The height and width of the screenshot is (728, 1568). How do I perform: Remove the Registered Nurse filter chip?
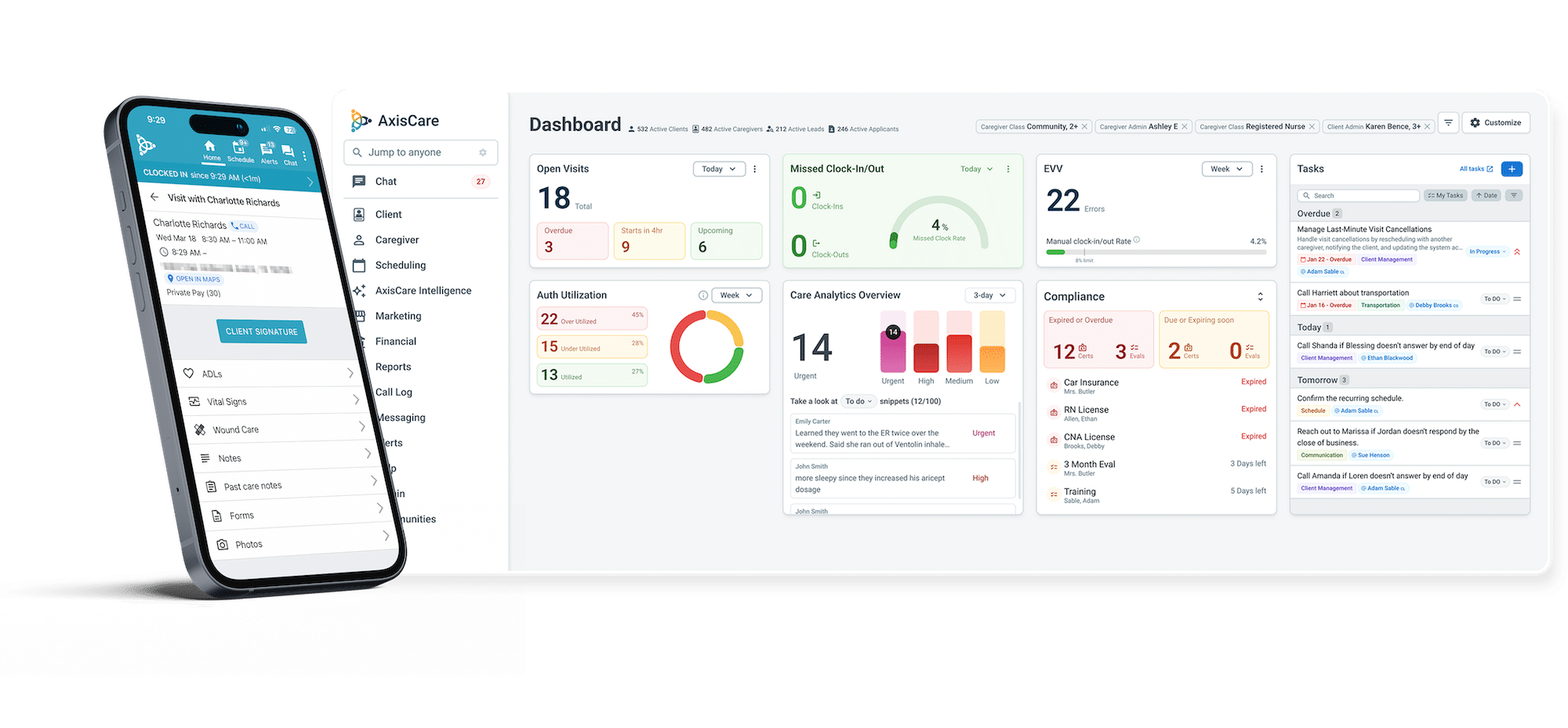pyautogui.click(x=1312, y=127)
